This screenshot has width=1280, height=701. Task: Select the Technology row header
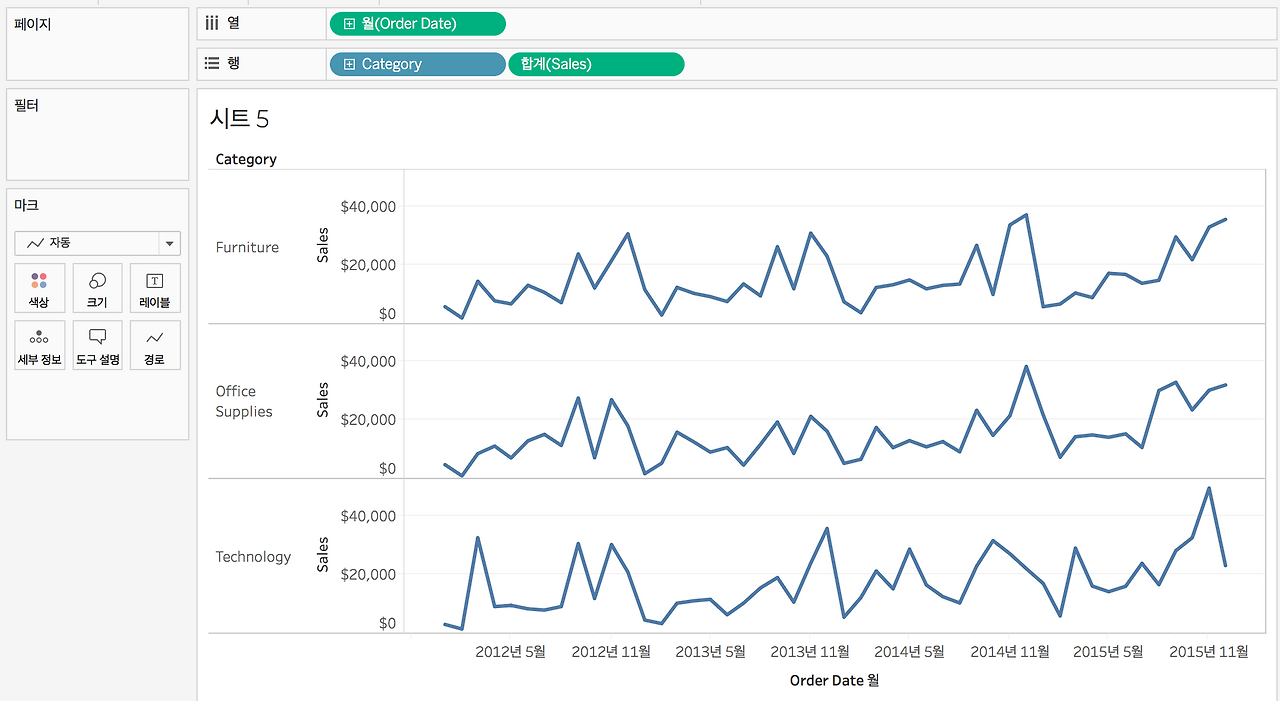coord(253,557)
